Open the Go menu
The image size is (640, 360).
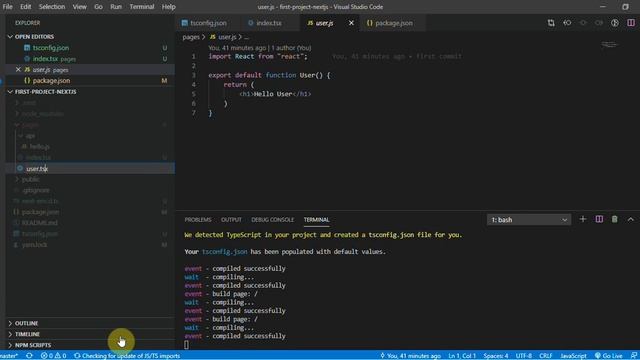click(x=98, y=7)
